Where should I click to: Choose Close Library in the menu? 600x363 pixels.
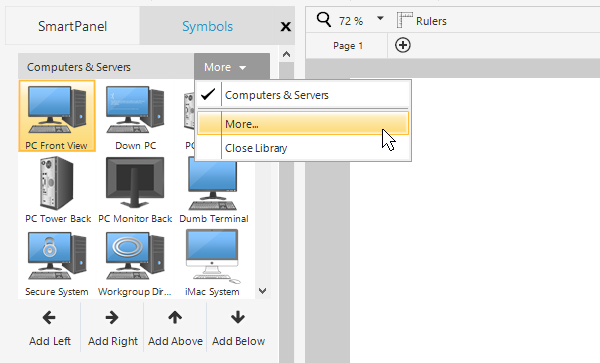pos(303,148)
